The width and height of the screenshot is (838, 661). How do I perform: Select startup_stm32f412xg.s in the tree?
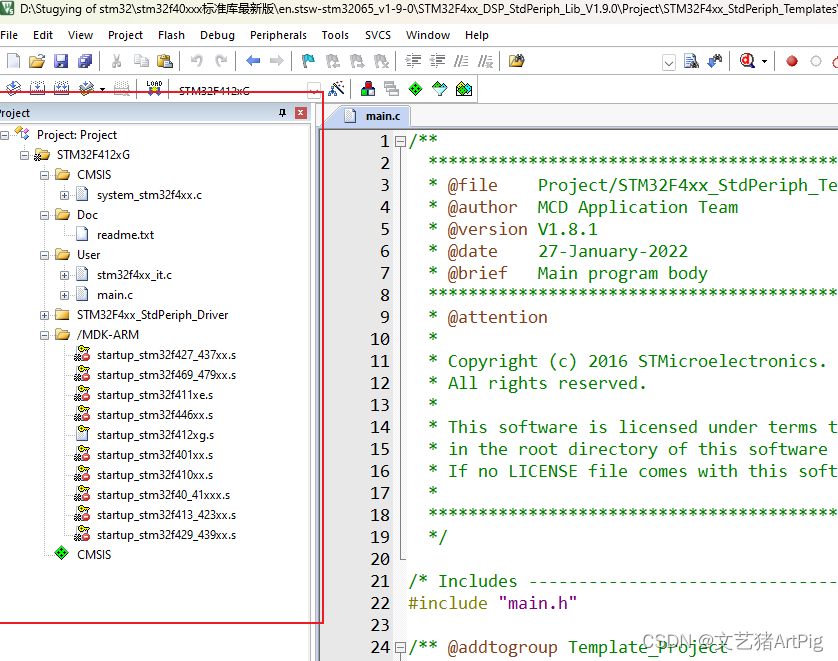click(x=155, y=435)
